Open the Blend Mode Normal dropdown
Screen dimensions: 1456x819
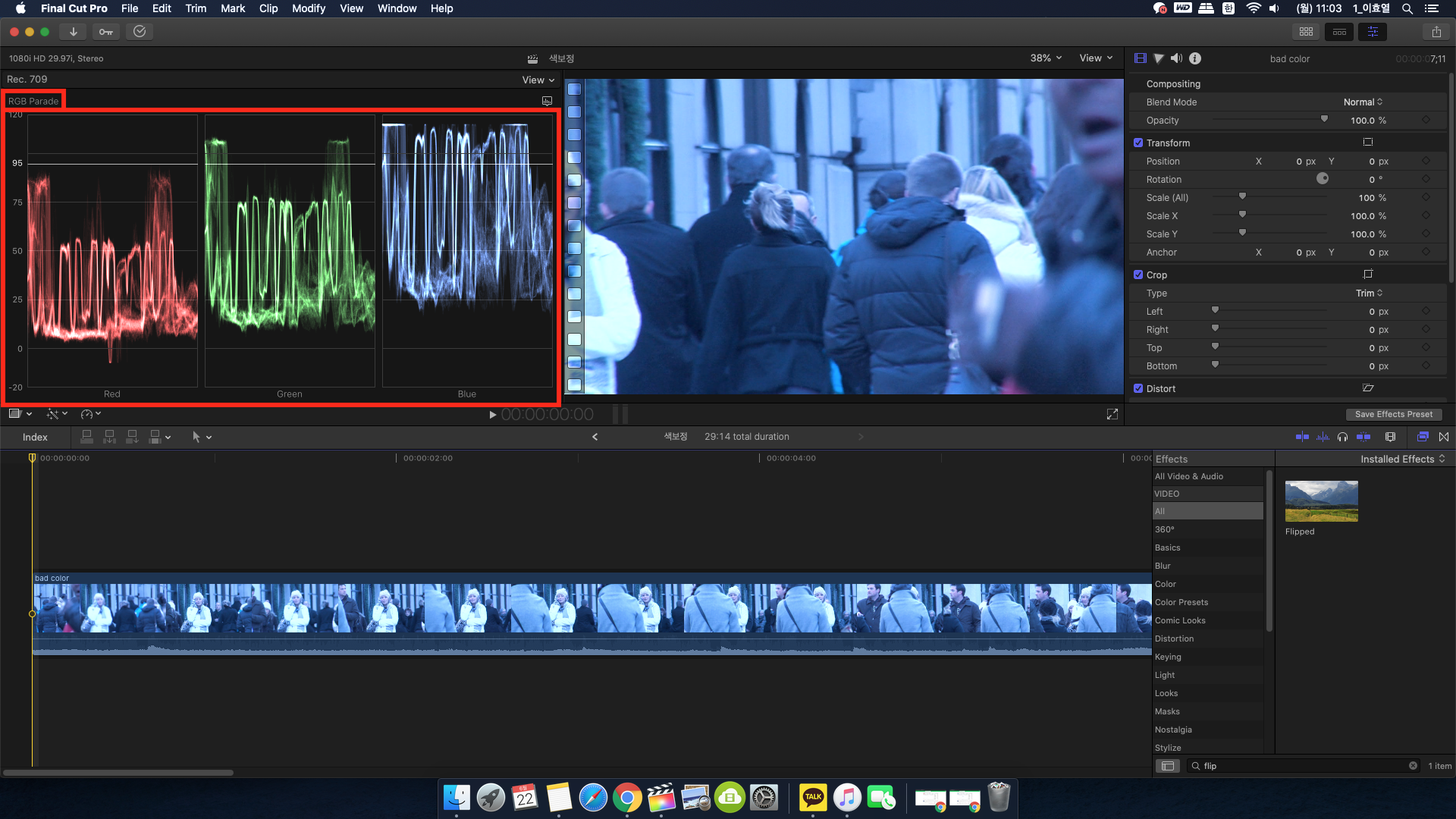coord(1363,102)
